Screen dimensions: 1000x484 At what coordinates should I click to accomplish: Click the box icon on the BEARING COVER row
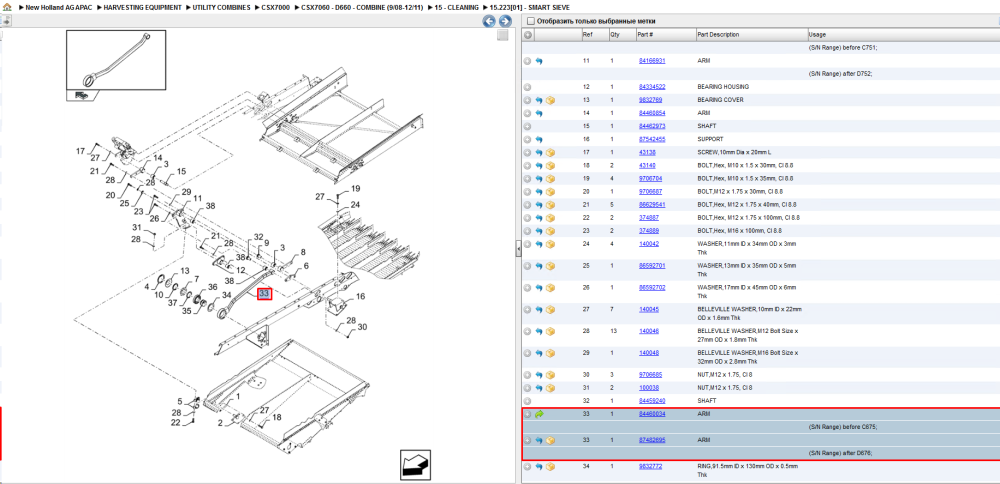pos(550,100)
